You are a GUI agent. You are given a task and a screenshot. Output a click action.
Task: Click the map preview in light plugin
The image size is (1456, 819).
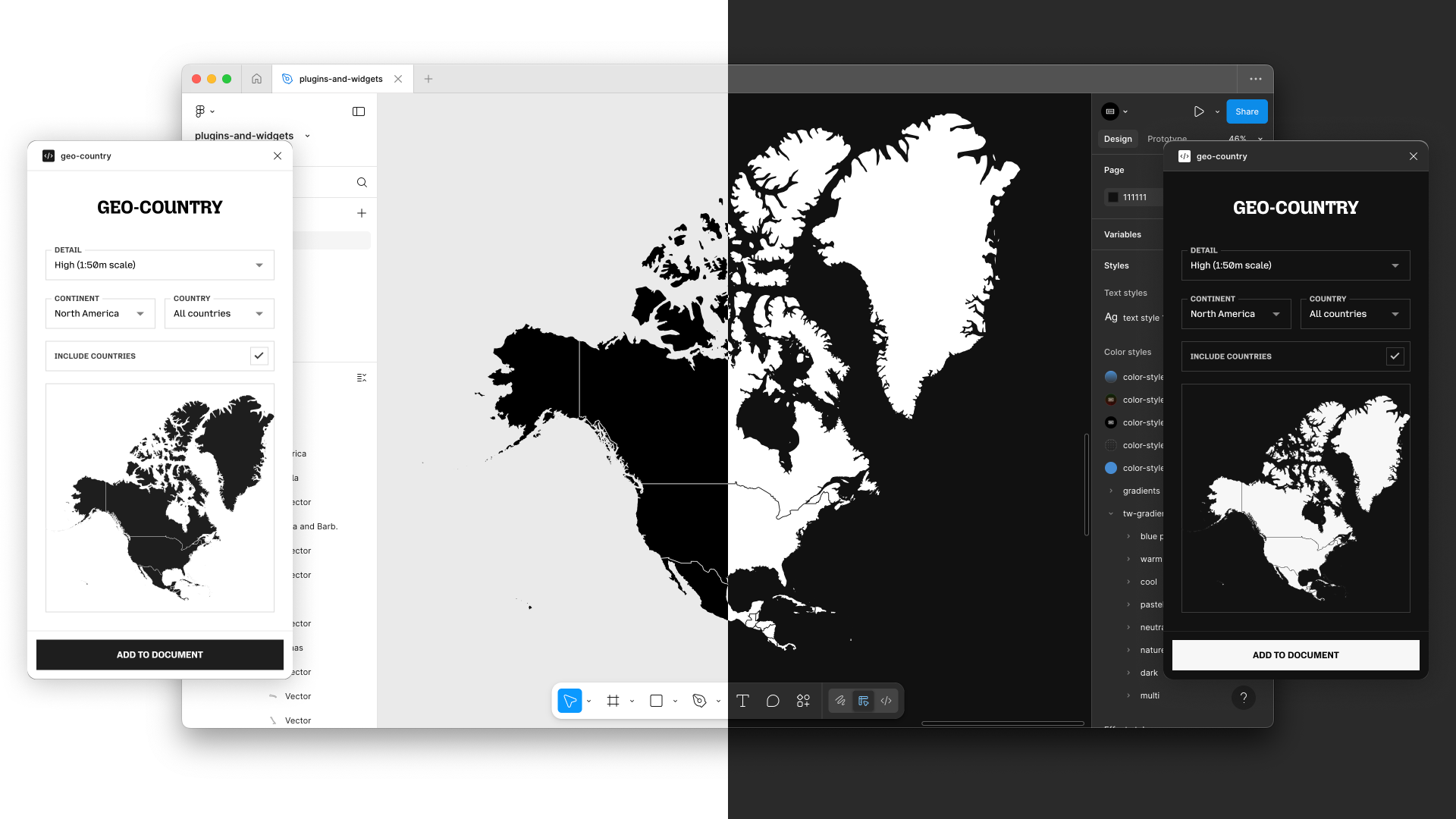tap(160, 497)
